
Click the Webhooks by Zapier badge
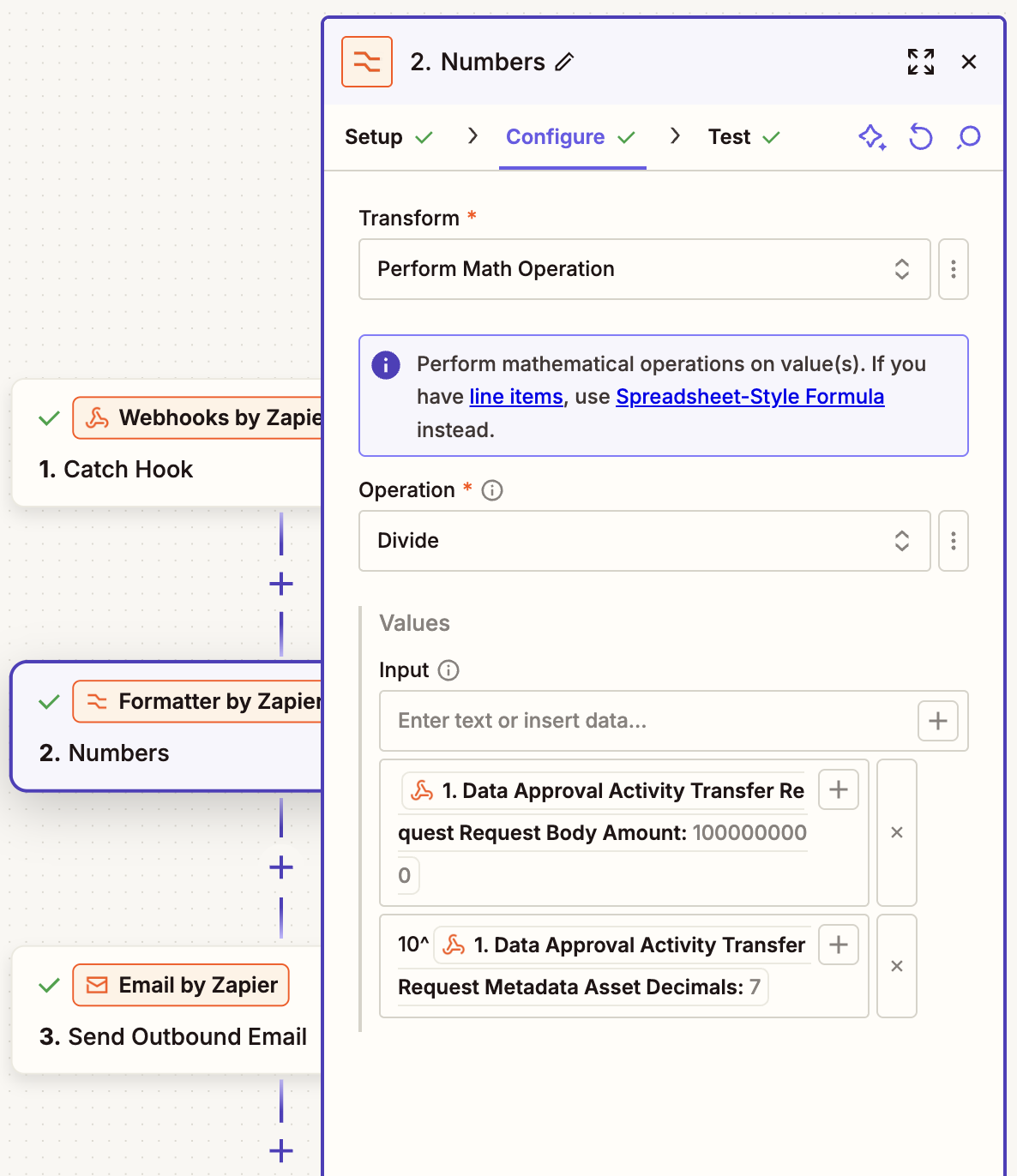197,417
